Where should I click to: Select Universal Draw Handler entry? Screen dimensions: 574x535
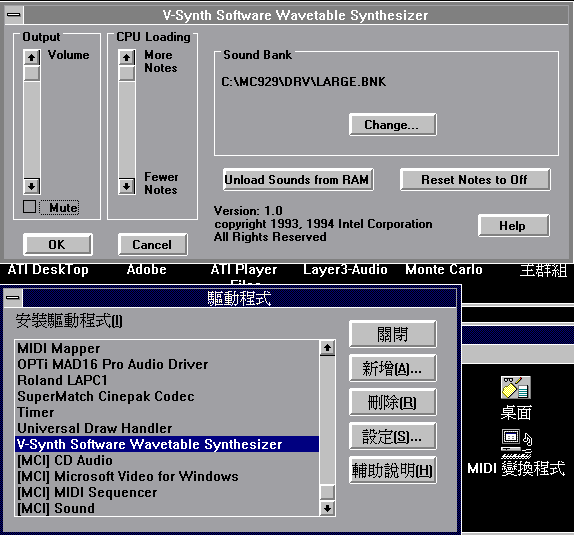pyautogui.click(x=167, y=428)
